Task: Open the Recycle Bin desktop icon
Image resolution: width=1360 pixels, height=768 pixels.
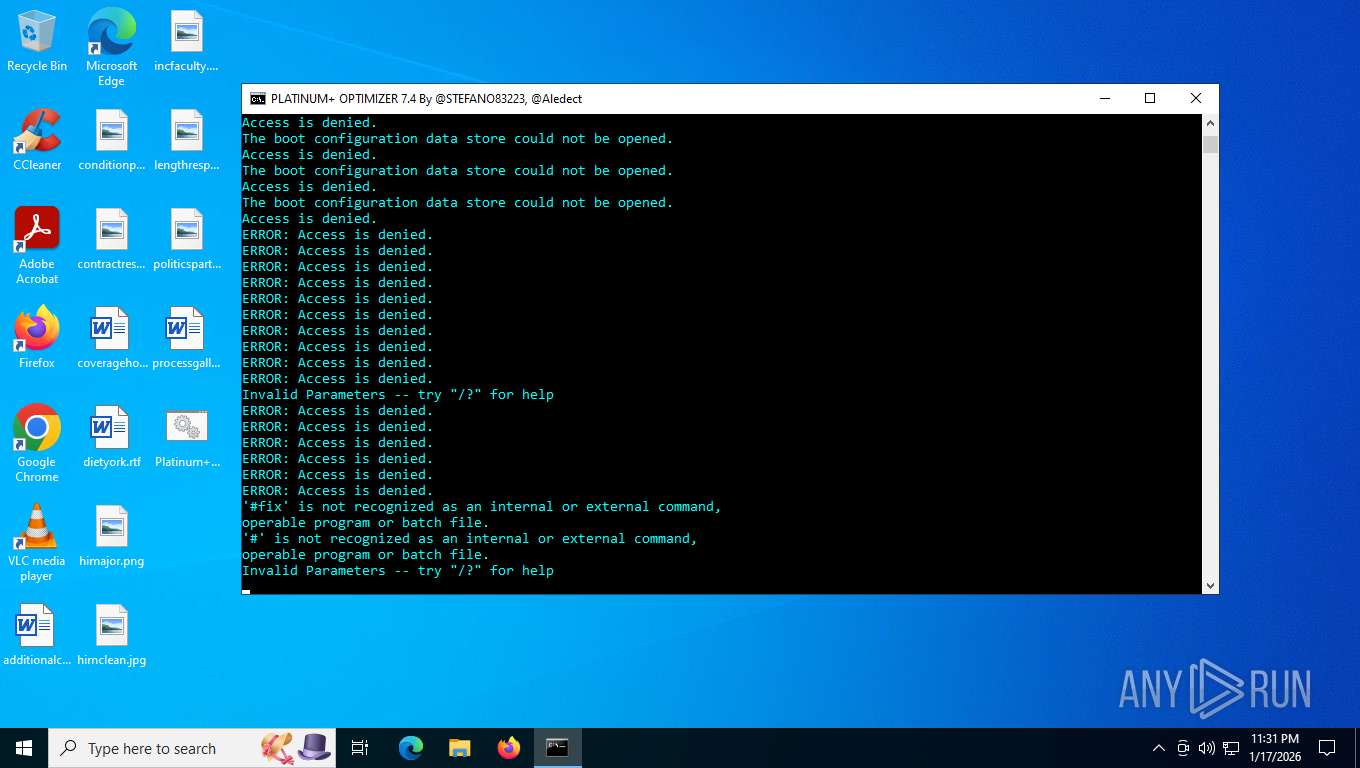Action: coord(37,42)
